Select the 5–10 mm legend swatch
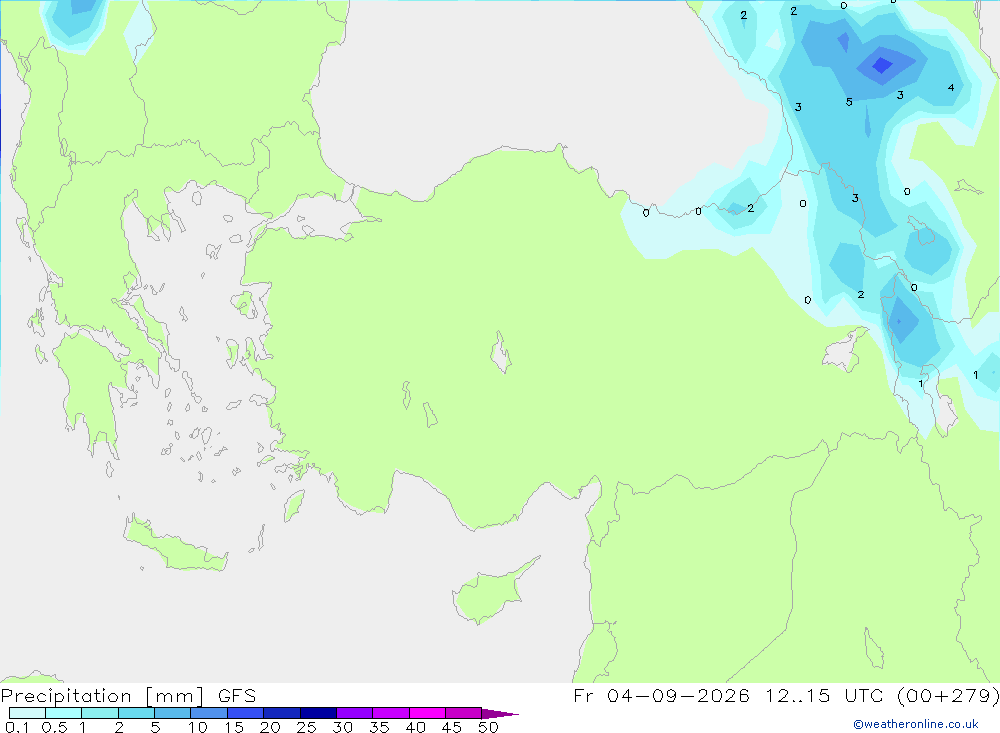This screenshot has width=1000, height=733. [173, 713]
